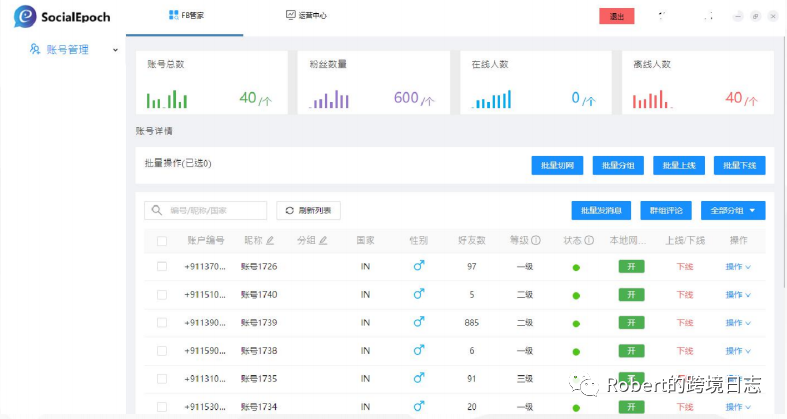Click the green status dot for 账号1739
The height and width of the screenshot is (419, 787).
tap(576, 324)
